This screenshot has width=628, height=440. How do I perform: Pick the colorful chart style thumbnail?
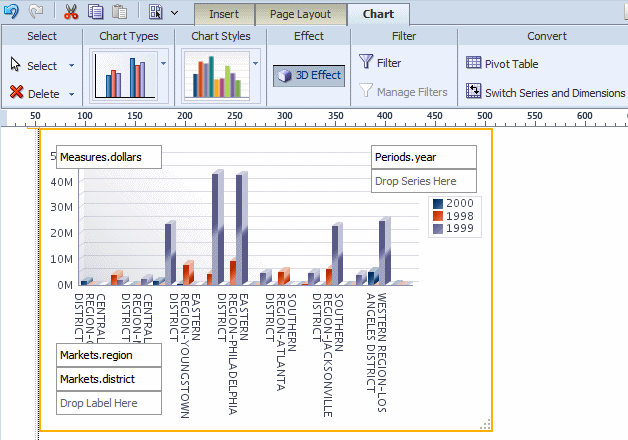point(217,76)
